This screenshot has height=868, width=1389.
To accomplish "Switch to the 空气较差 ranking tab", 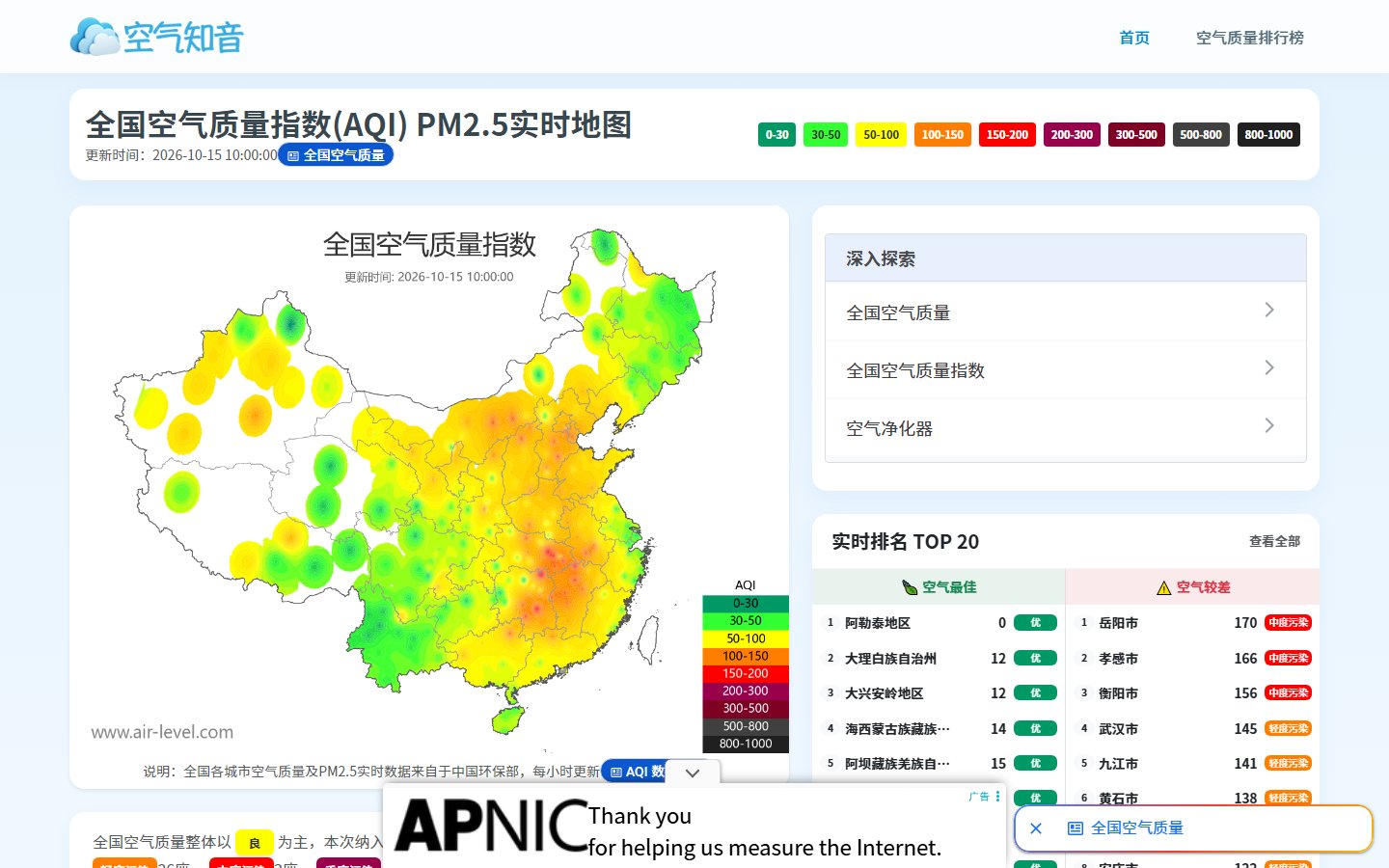I will 1192,586.
